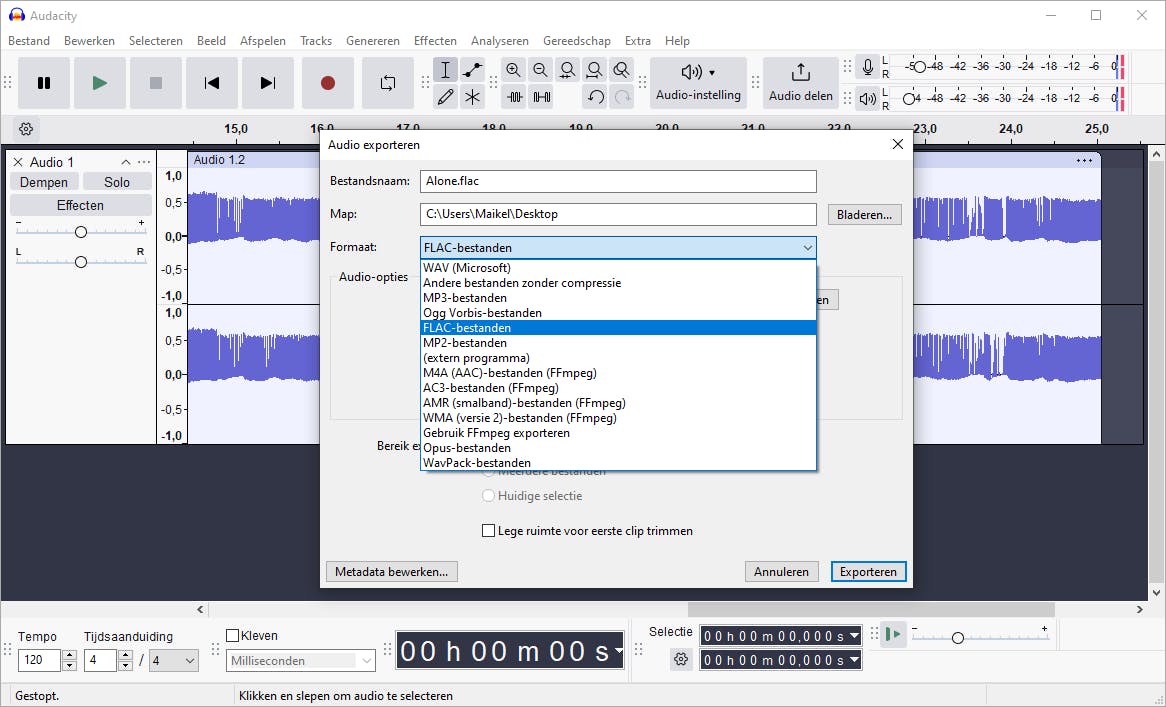Adjust the track gain slider
1166x707 pixels.
81,232
